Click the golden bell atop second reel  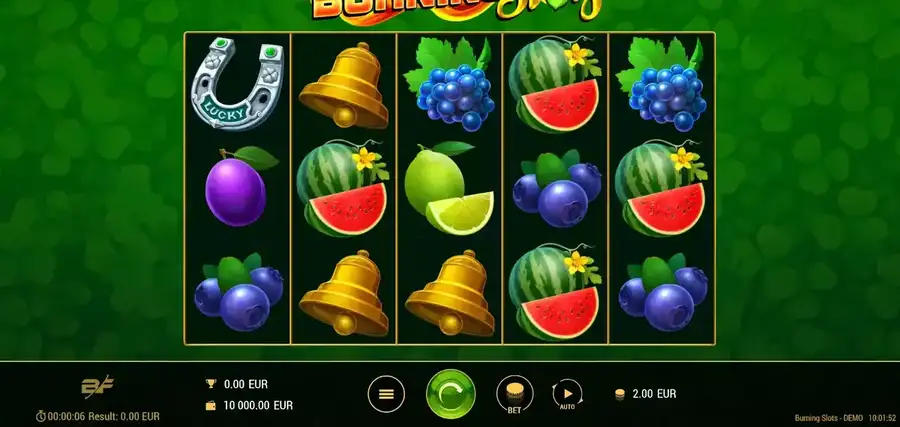pos(343,86)
